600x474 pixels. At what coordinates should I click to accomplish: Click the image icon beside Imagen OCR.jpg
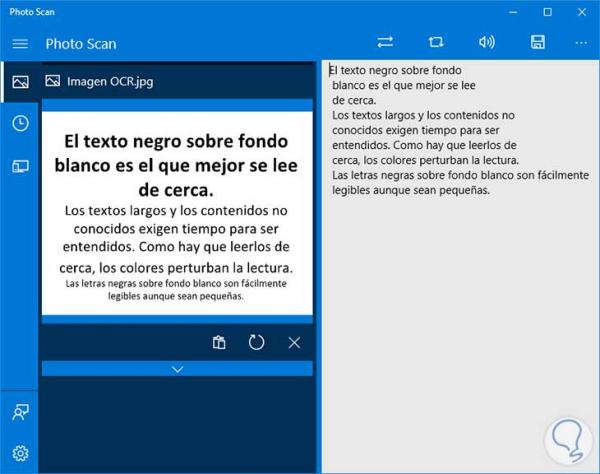click(52, 81)
